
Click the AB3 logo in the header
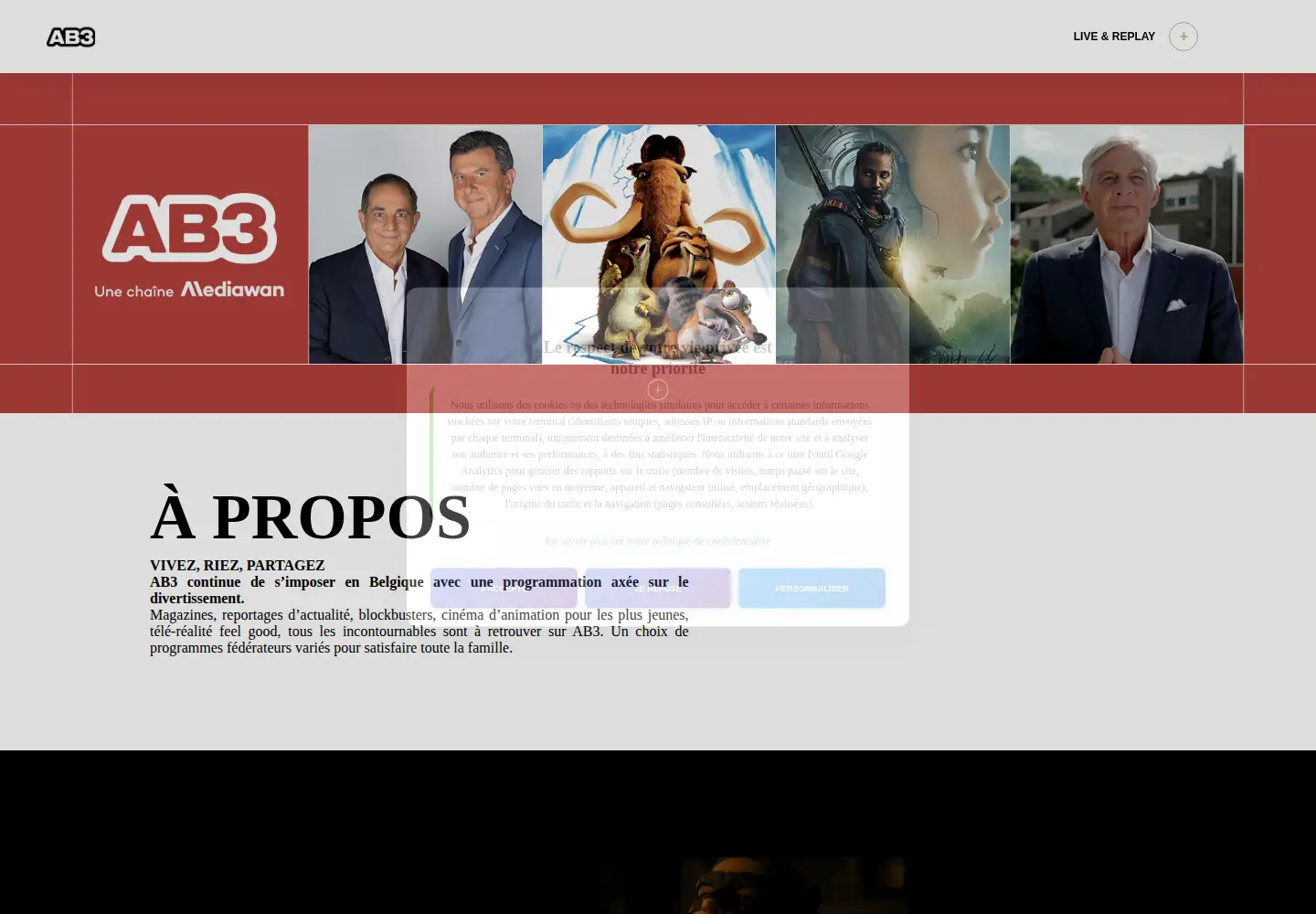click(x=71, y=37)
